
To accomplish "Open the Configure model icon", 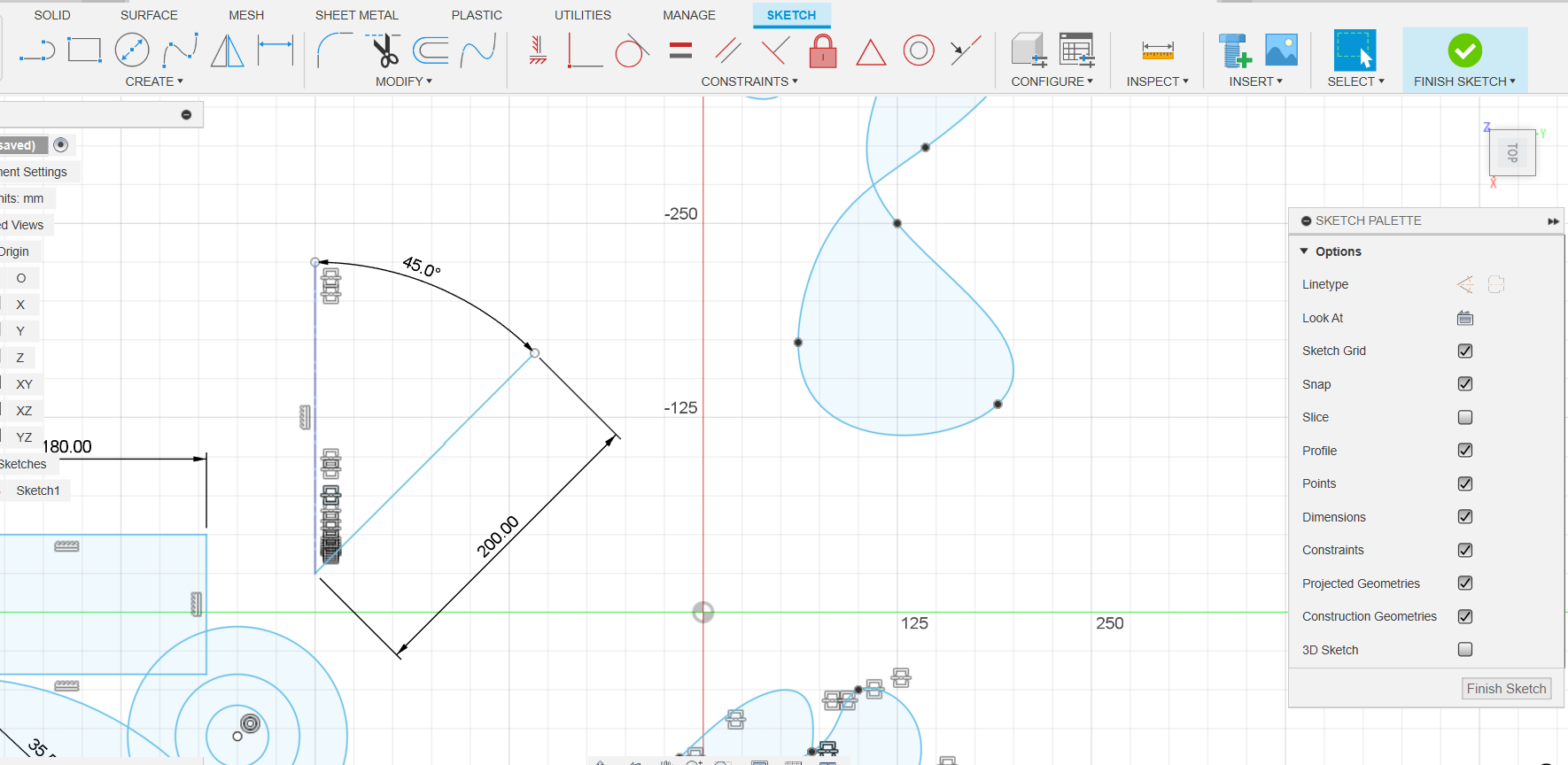I will [1029, 50].
